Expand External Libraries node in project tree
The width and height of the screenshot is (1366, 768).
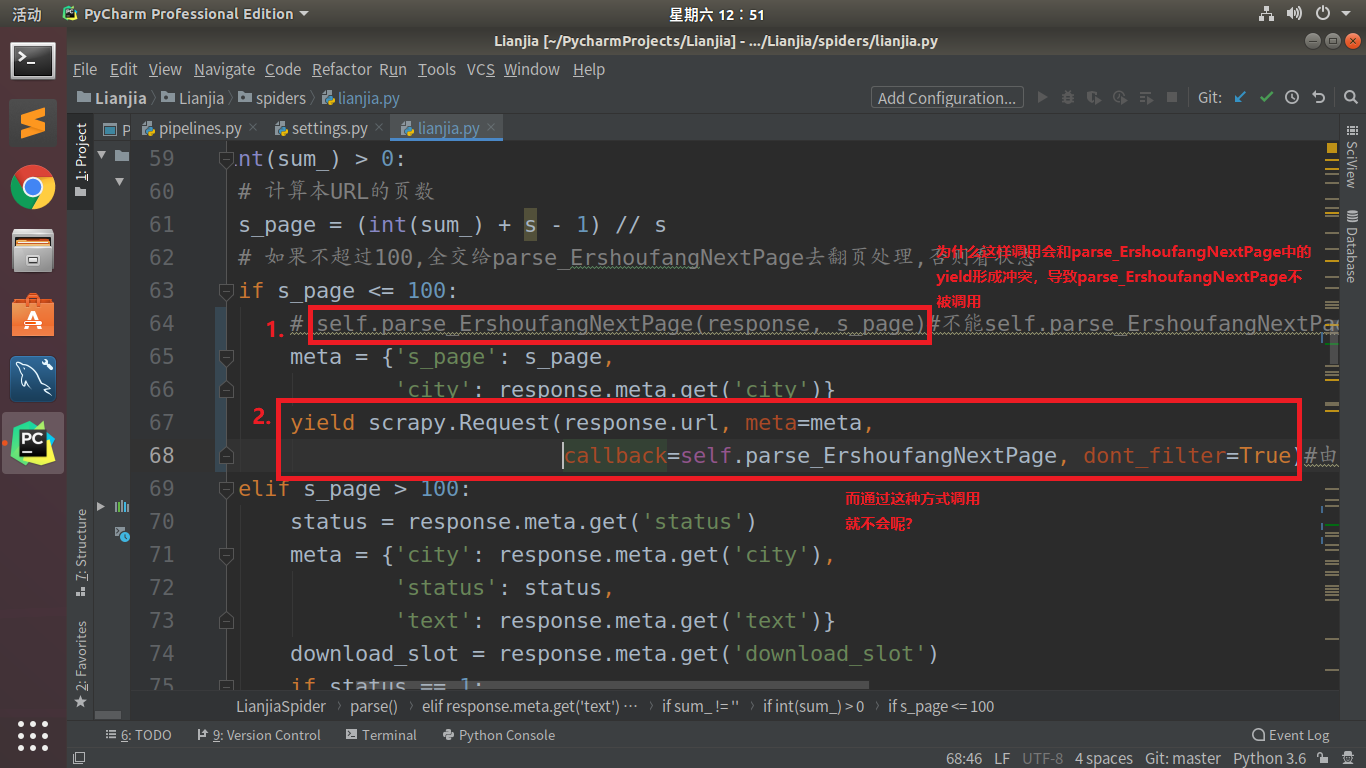pos(100,506)
